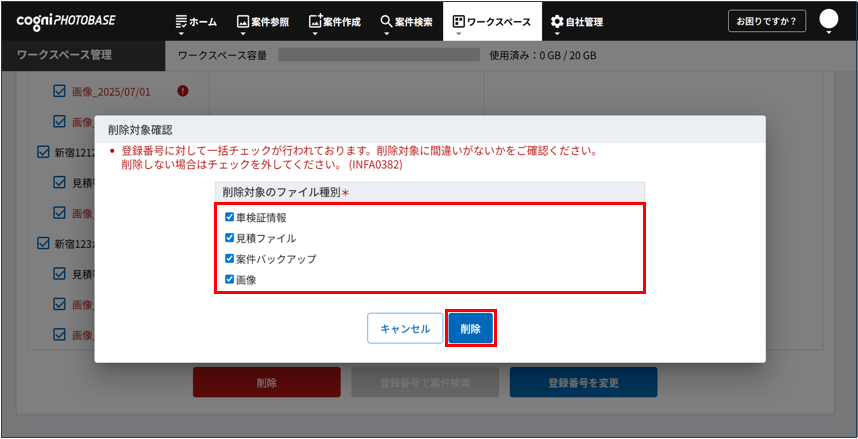This screenshot has height=439, width=858.
Task: Click the user avatar icon
Action: pyautogui.click(x=828, y=19)
